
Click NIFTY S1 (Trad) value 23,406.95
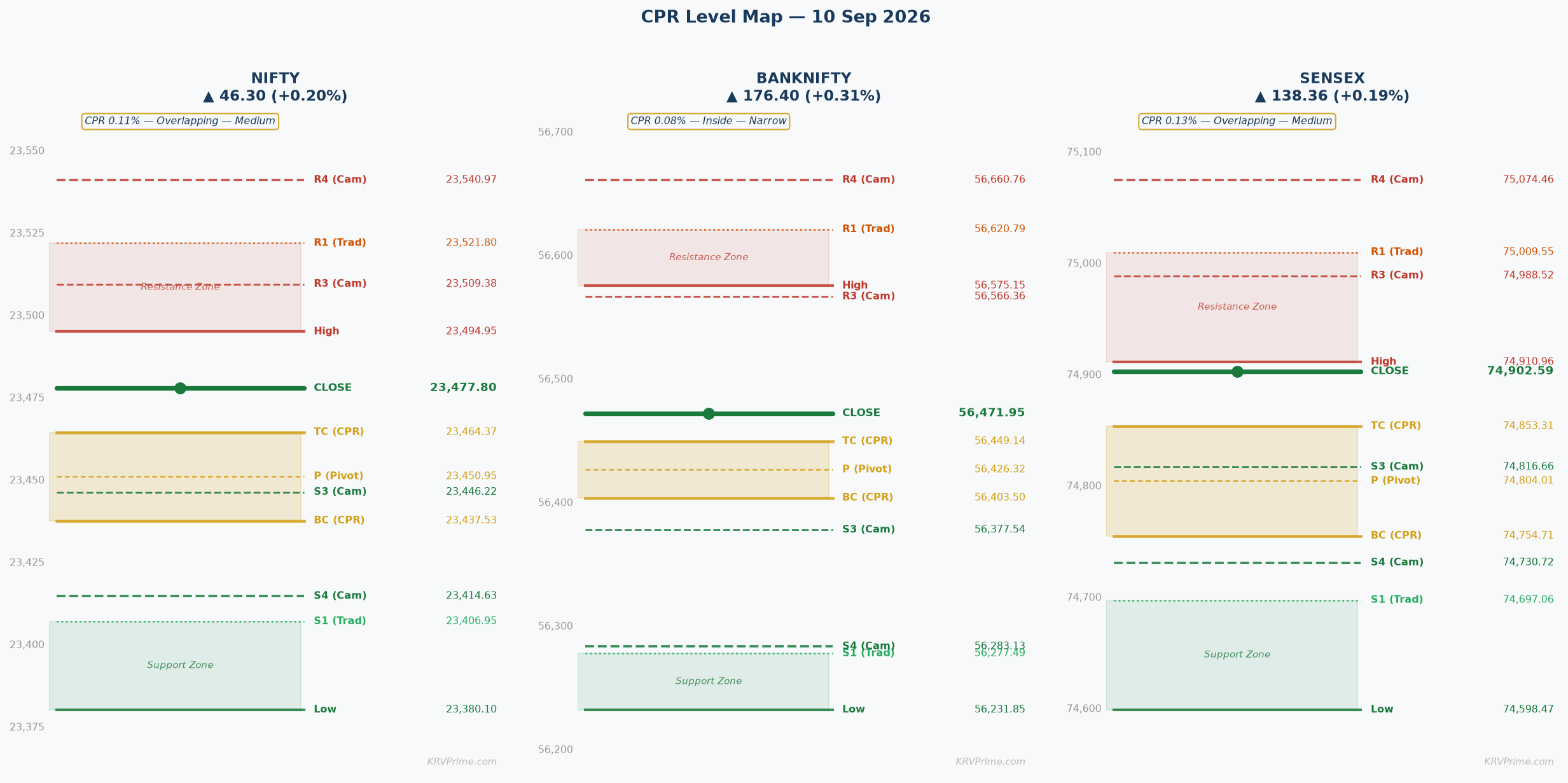point(471,621)
